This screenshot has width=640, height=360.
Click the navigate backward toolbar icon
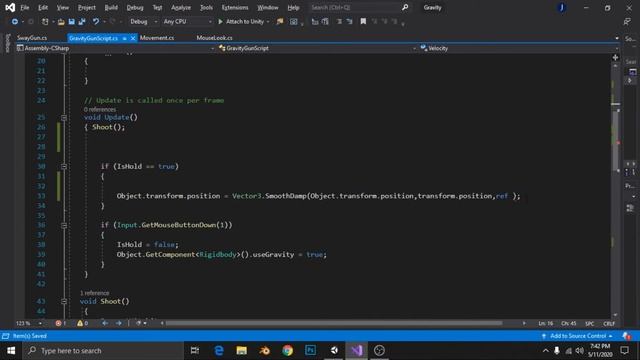click(x=15, y=22)
